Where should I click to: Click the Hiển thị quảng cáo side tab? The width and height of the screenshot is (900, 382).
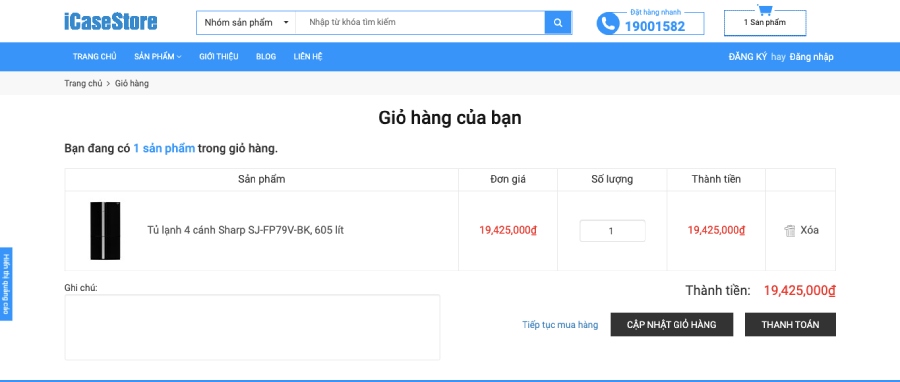pyautogui.click(x=6, y=284)
